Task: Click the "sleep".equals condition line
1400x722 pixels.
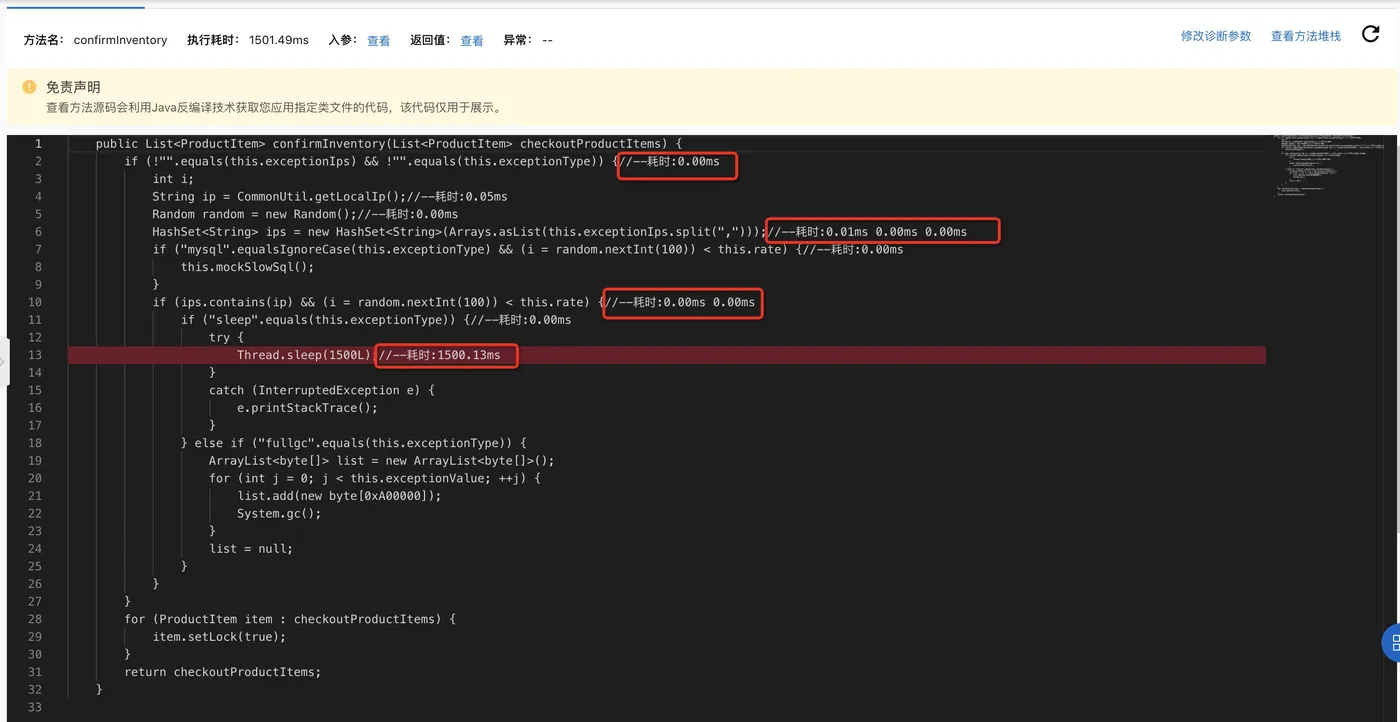Action: 376,320
